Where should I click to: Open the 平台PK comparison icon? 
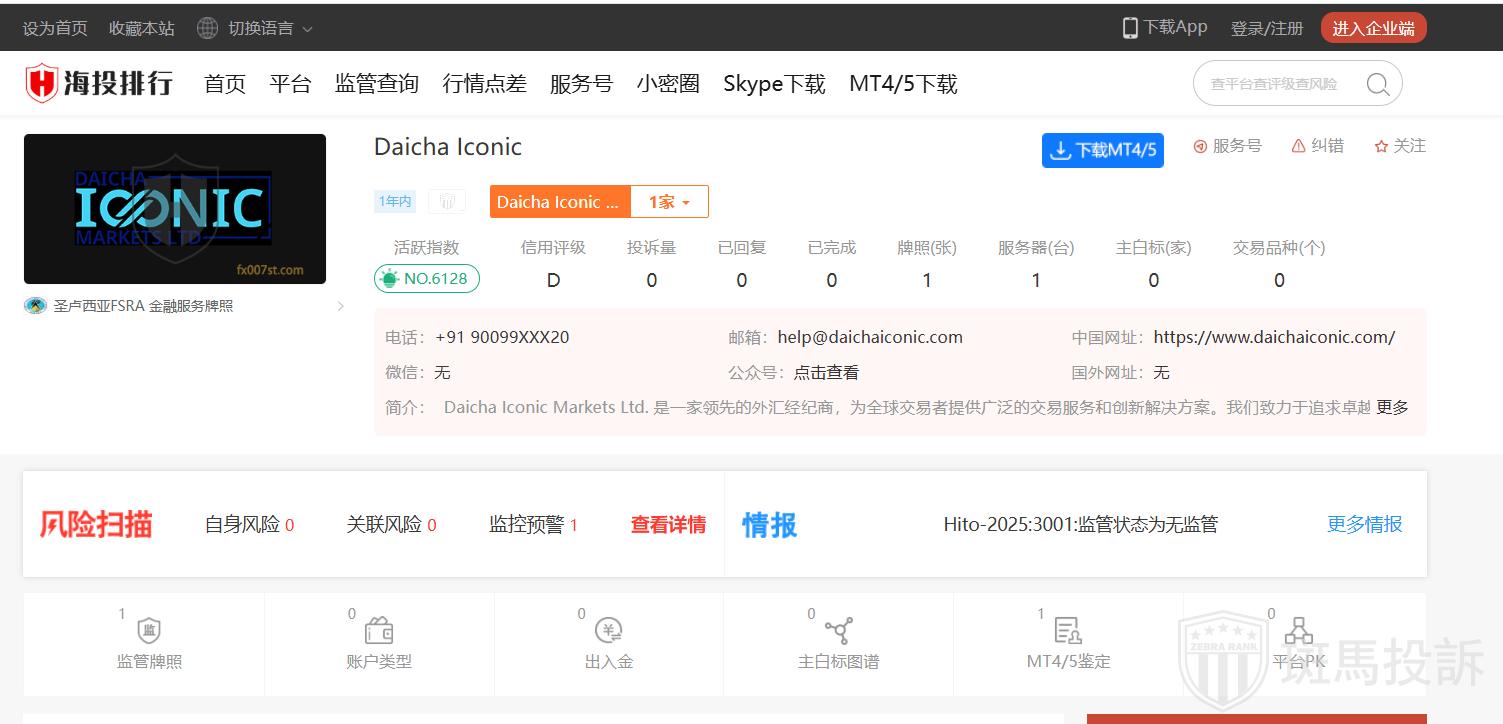tap(1298, 631)
